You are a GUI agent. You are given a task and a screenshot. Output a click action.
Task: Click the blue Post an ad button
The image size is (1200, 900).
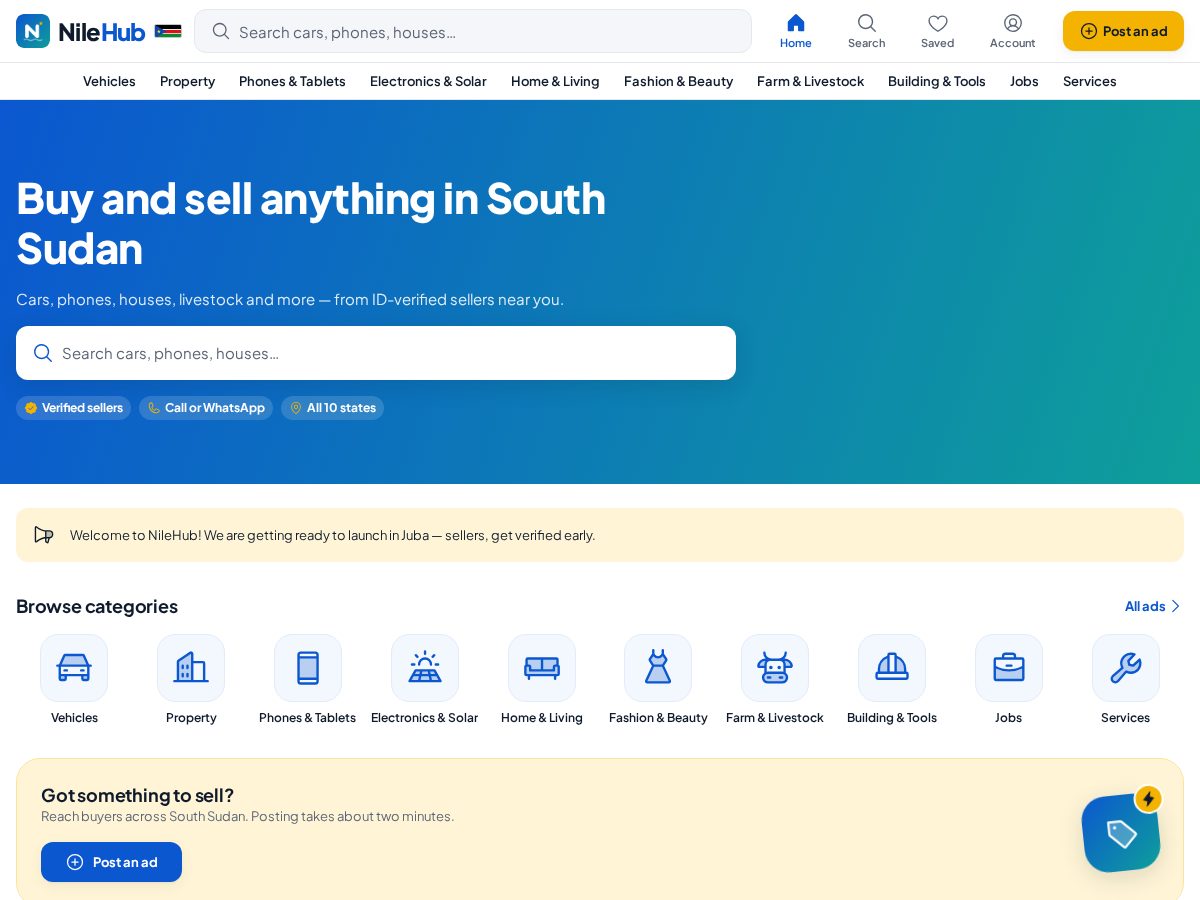(111, 862)
